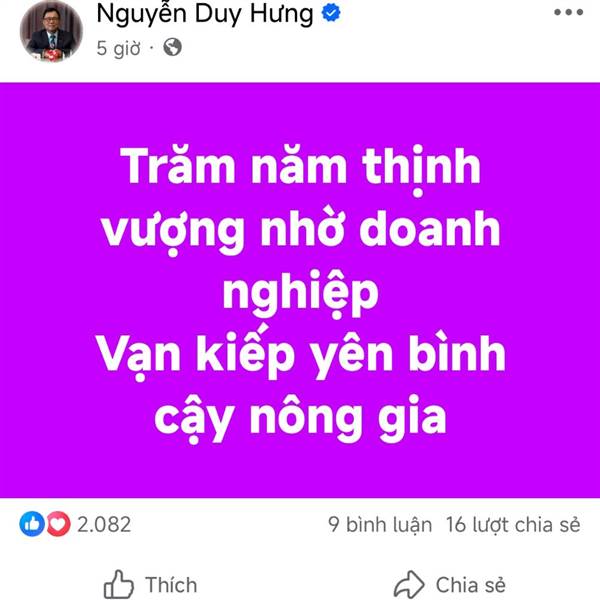Click the blue like reaction icon
This screenshot has width=600, height=600.
[32, 524]
